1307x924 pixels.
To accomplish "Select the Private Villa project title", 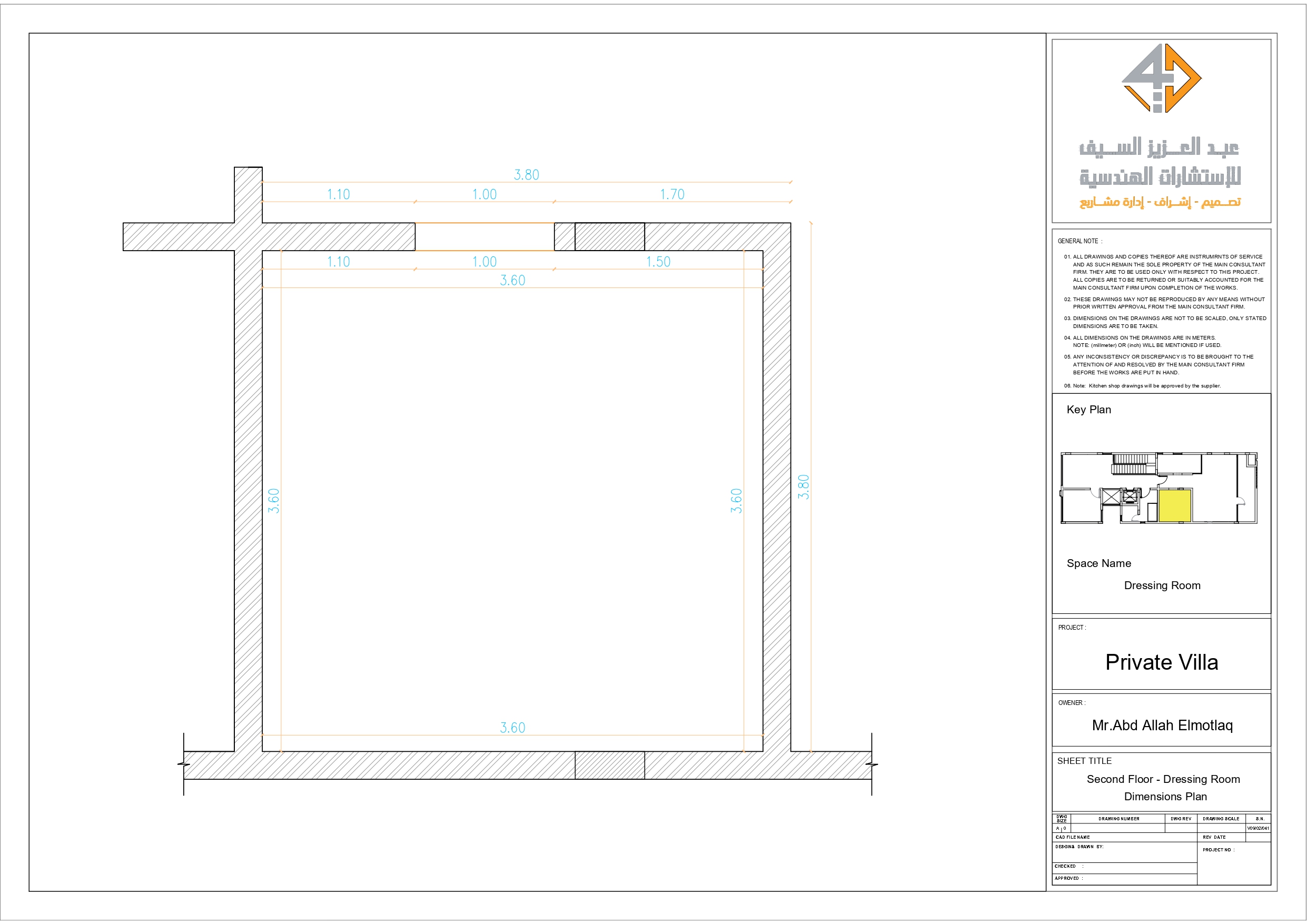I will tap(1163, 662).
